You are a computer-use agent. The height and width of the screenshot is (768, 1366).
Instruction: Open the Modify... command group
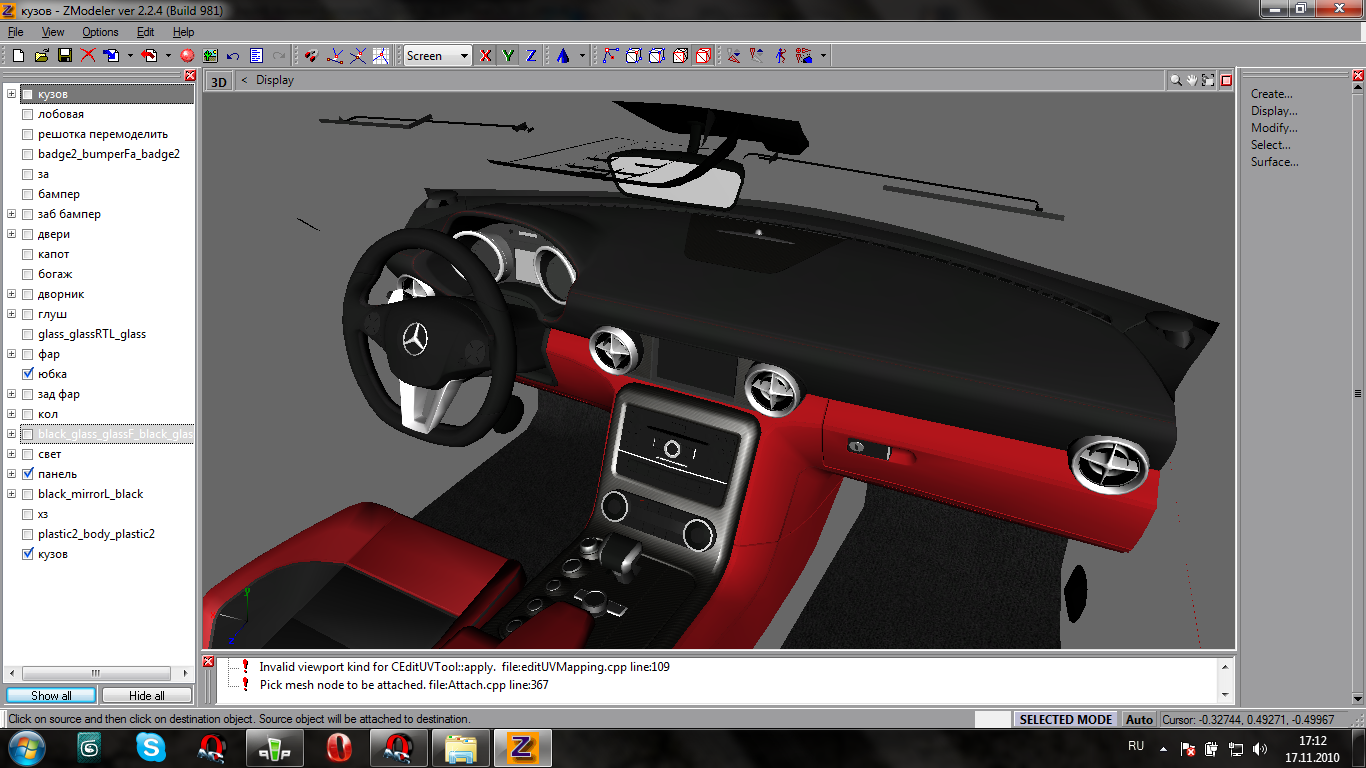(x=1274, y=128)
